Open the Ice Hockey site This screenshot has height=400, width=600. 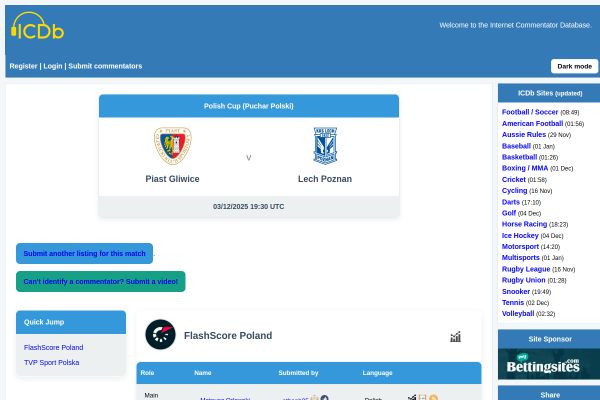520,236
